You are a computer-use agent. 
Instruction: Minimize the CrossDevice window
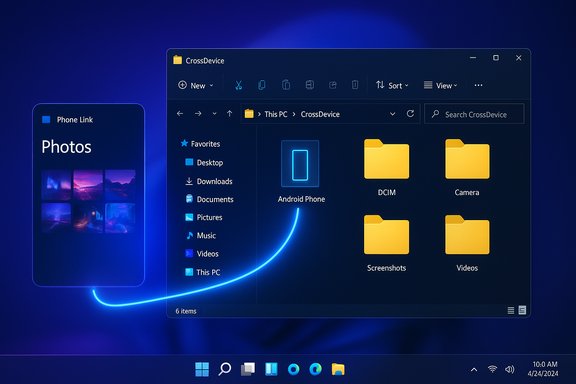pos(473,58)
